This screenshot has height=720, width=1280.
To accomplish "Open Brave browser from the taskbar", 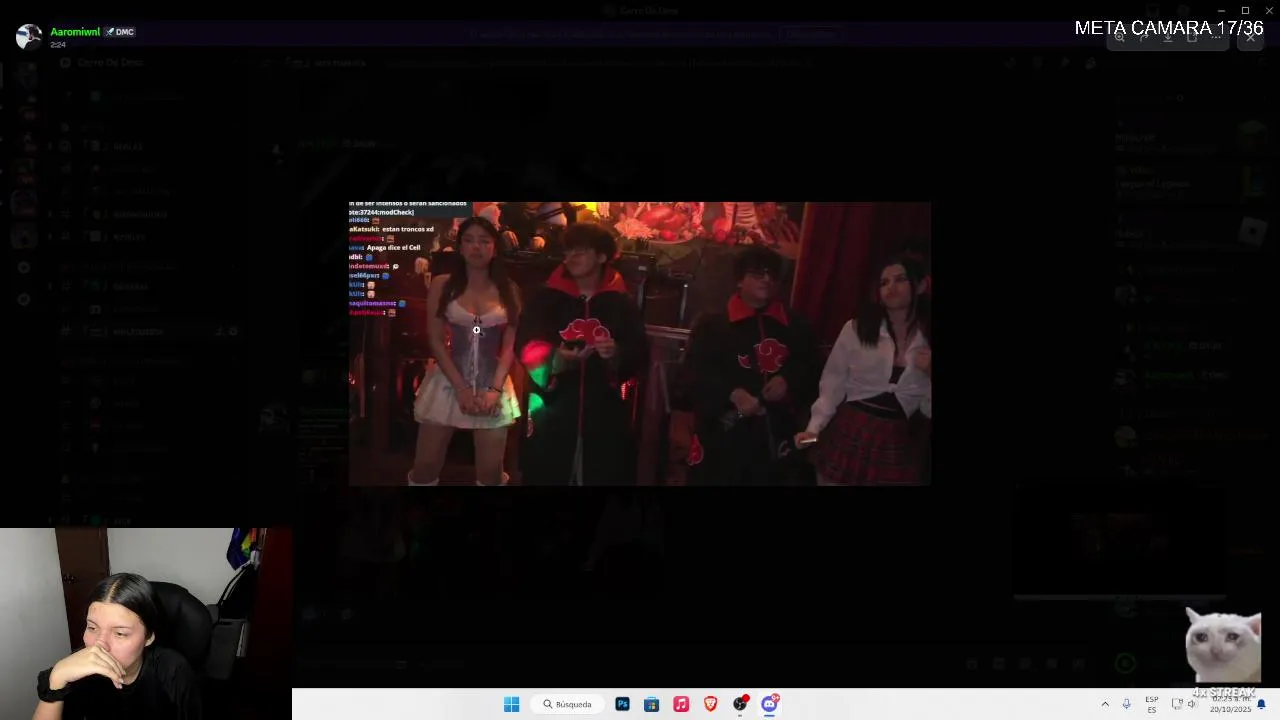I will tap(710, 704).
